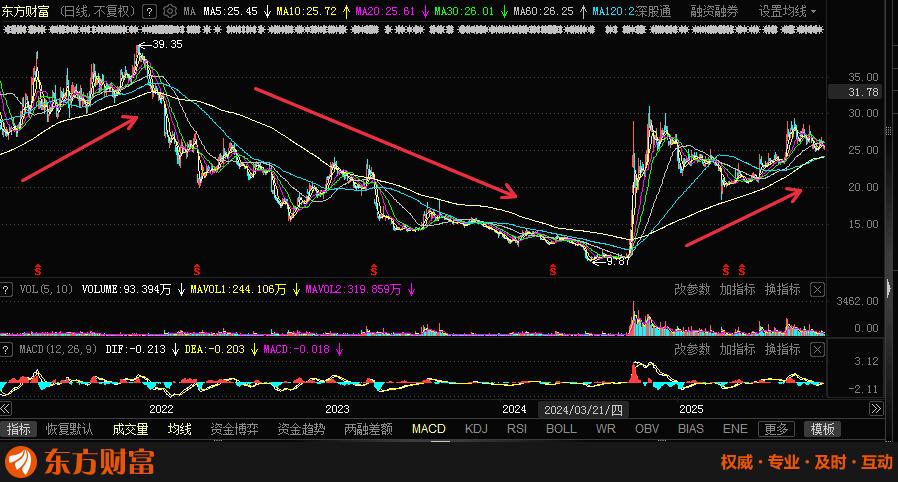Screen dimensions: 898x482
Task: Click the vertical scrollbar grip on the right edge
Action: [889, 132]
